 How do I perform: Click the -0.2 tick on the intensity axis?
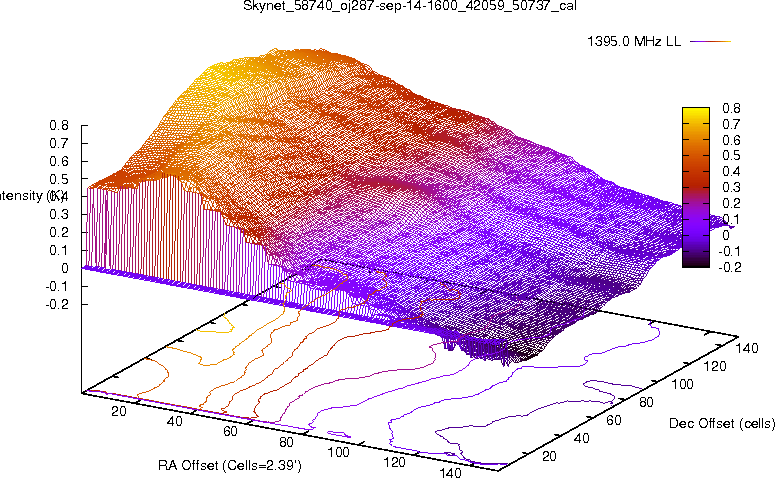[x=57, y=304]
